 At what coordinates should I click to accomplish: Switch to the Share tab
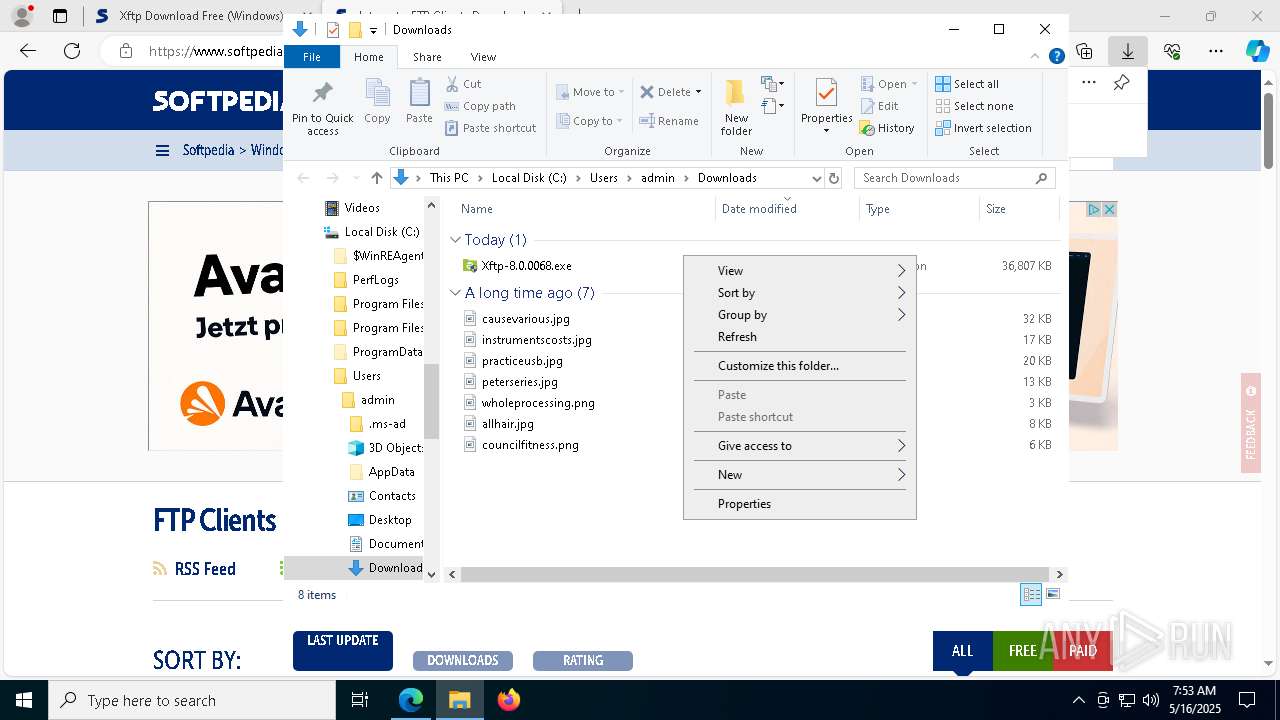pos(427,57)
